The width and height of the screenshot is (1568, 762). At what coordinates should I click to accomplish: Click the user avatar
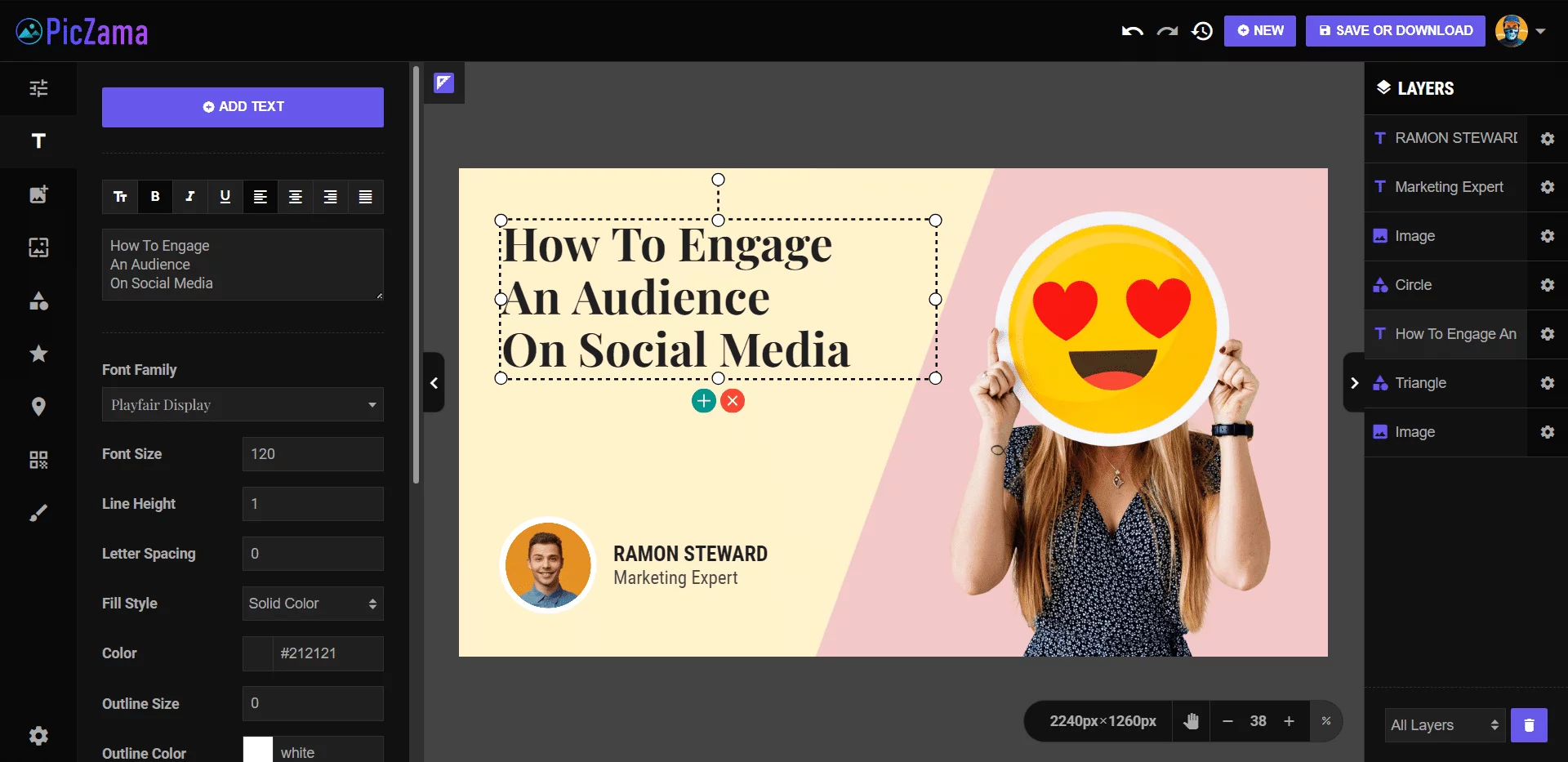click(1511, 31)
